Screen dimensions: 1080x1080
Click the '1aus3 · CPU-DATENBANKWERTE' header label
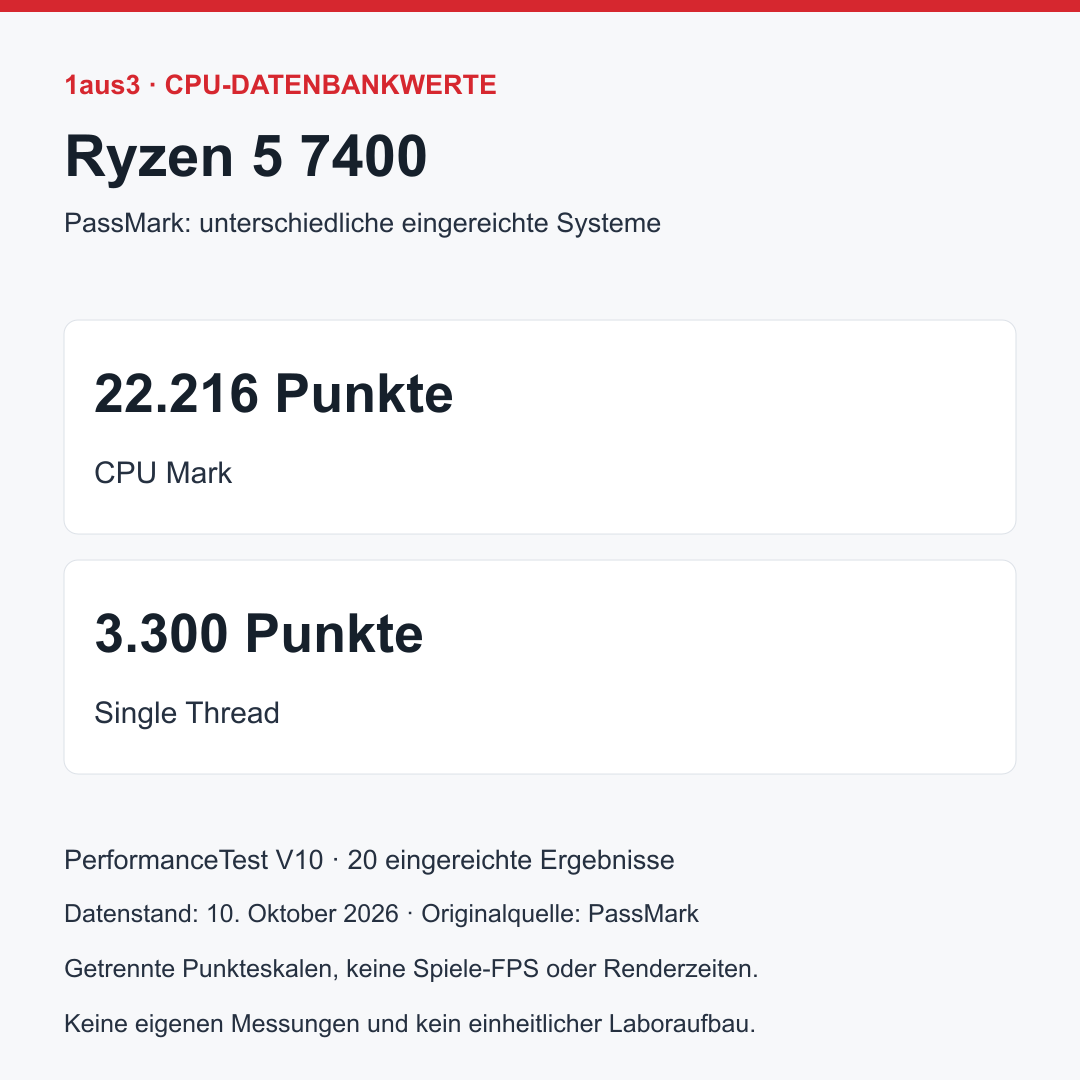click(x=280, y=85)
